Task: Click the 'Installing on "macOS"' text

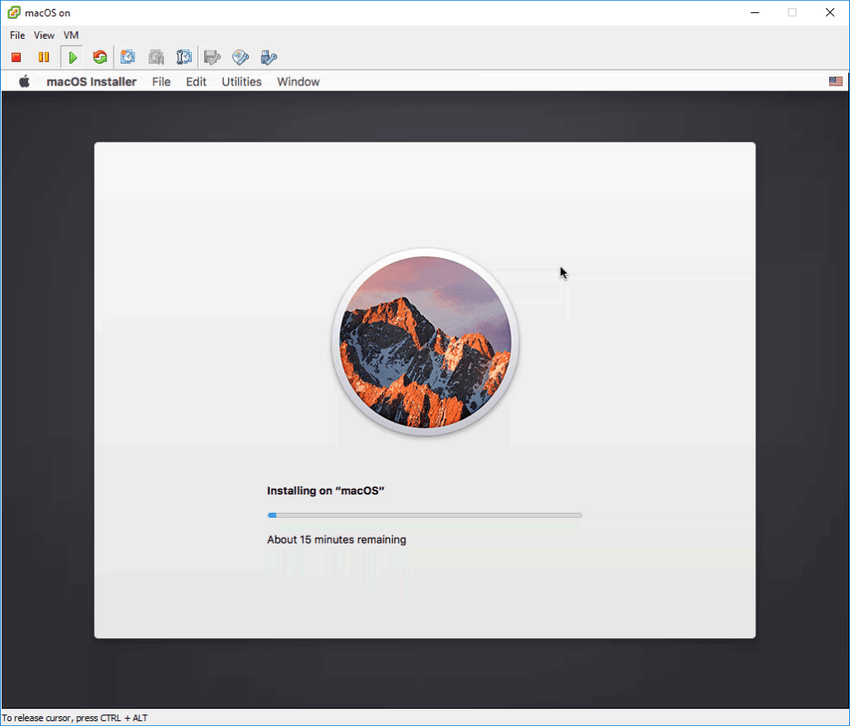Action: click(325, 491)
